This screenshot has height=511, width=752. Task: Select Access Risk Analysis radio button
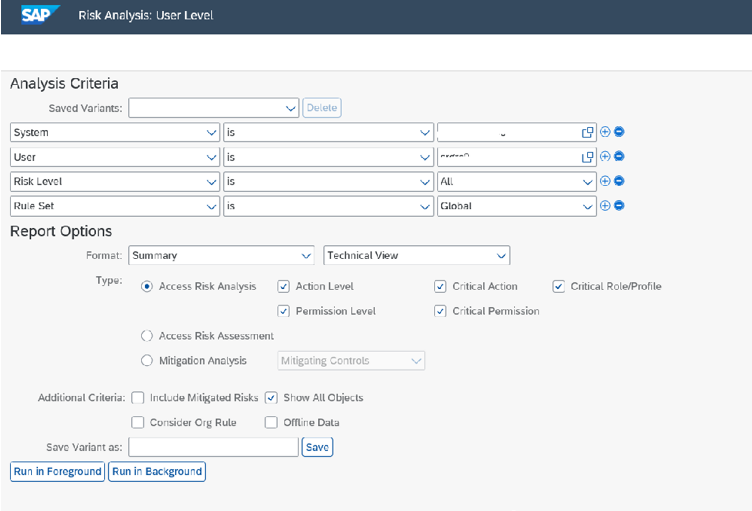coord(147,286)
